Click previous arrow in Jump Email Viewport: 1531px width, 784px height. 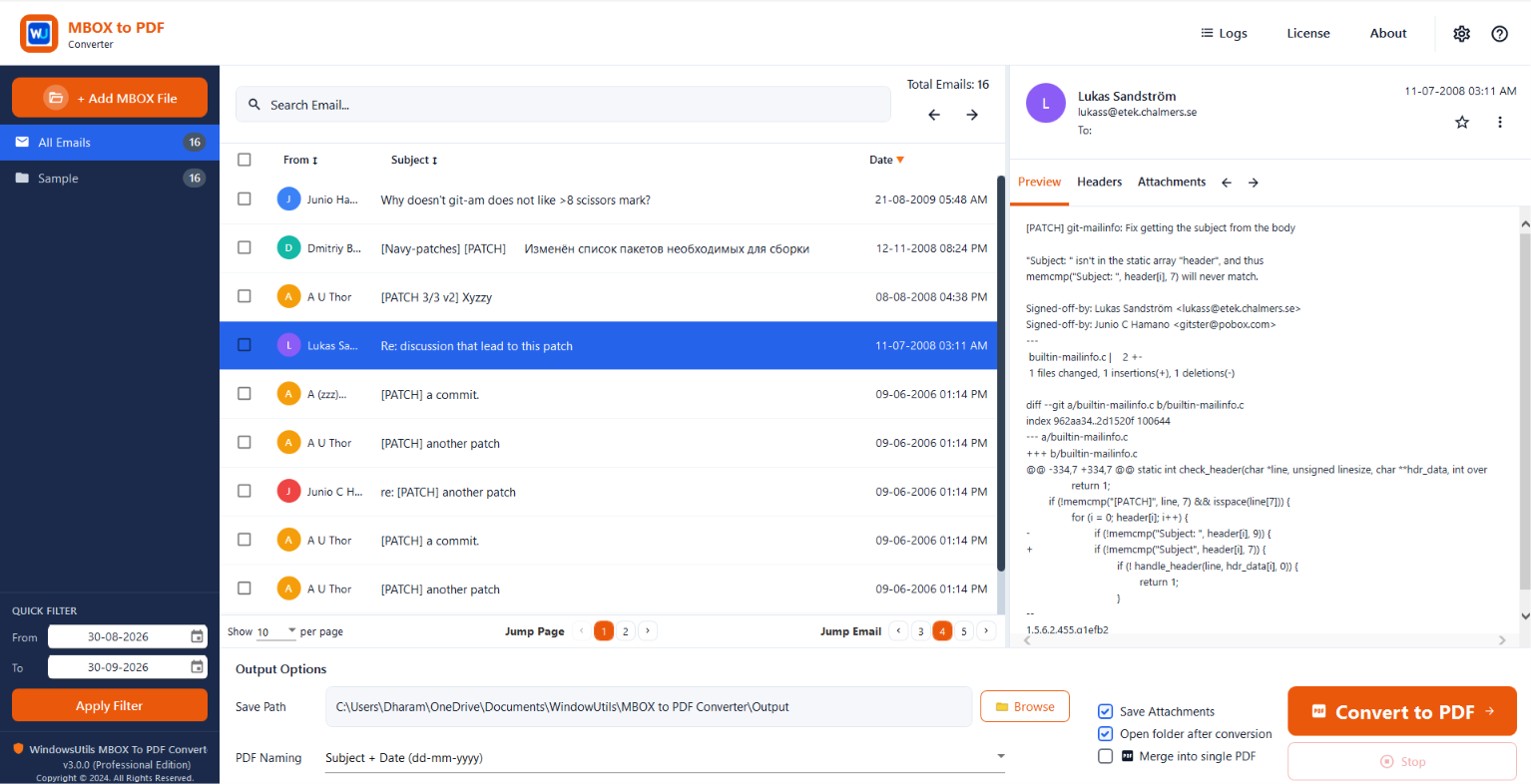click(899, 630)
